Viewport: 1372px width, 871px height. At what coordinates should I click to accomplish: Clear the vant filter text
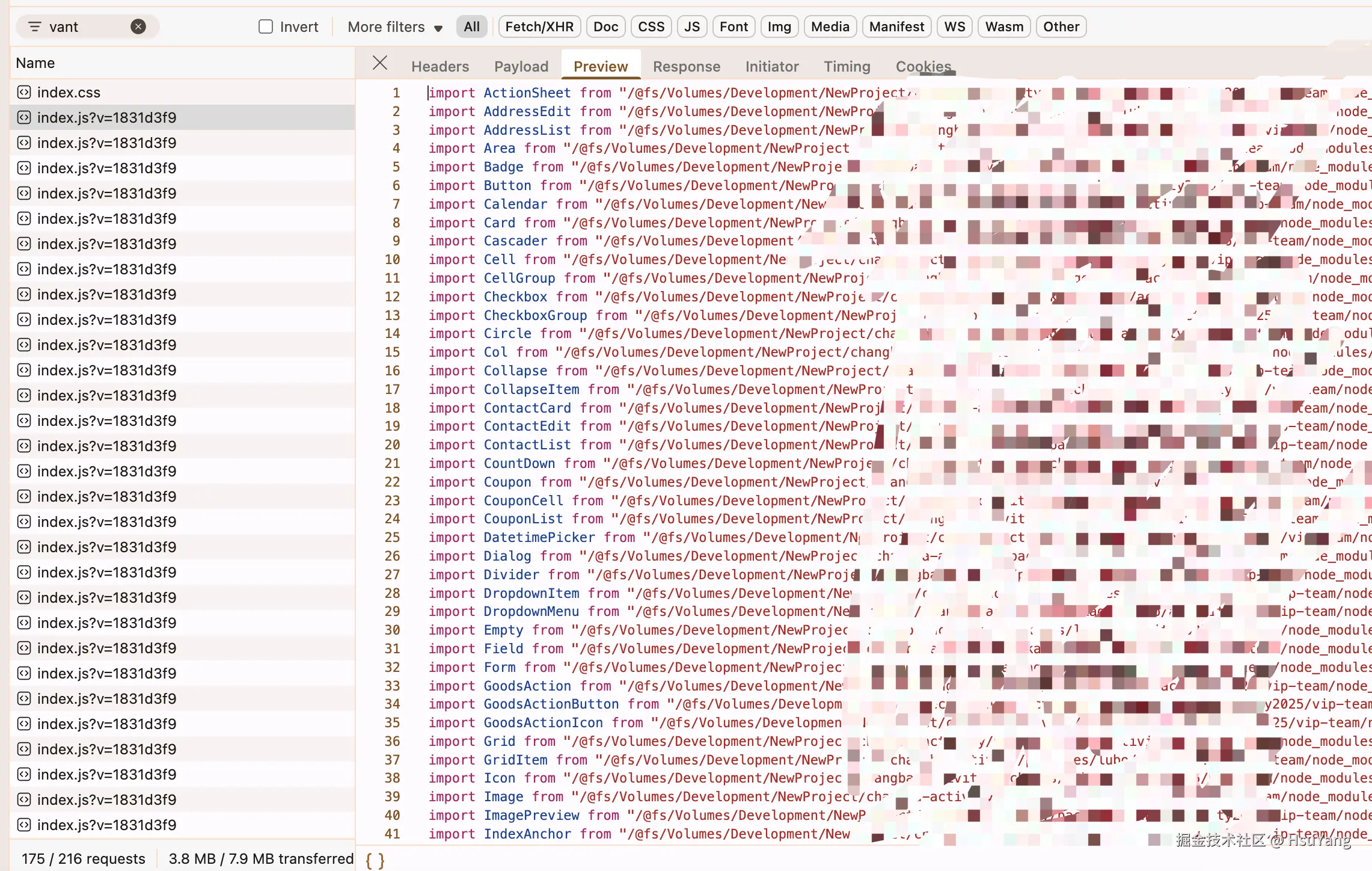point(138,26)
